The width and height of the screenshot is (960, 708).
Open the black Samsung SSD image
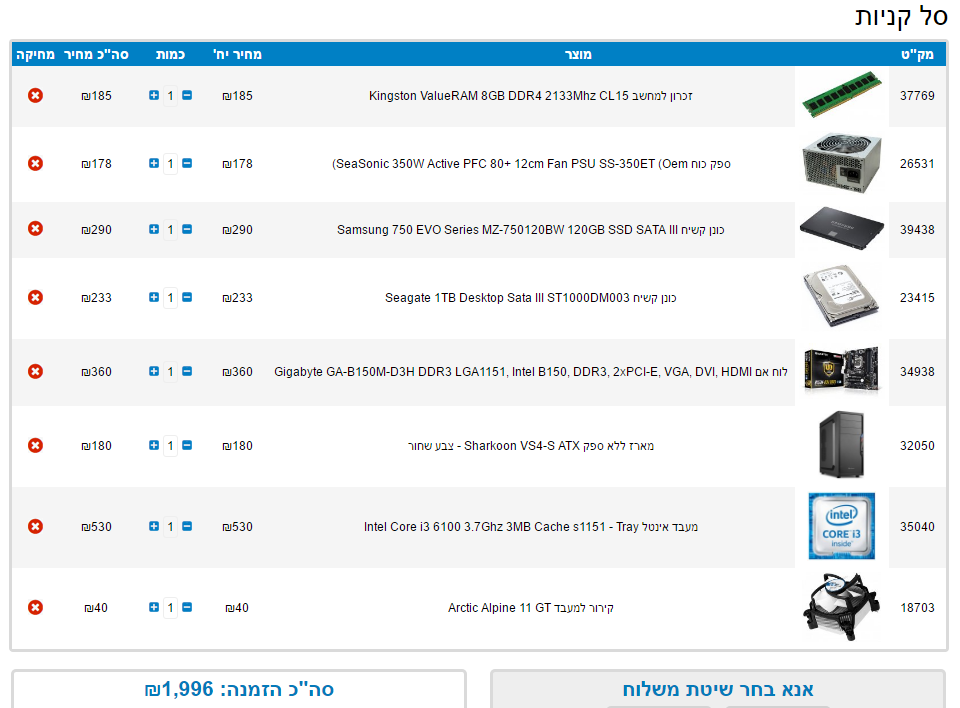click(842, 228)
